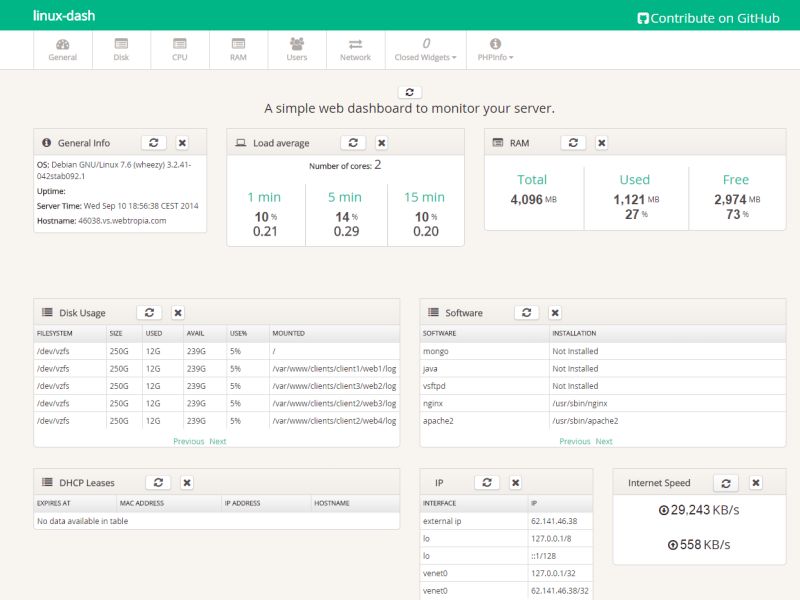The height and width of the screenshot is (600, 800).
Task: Click Next below the Disk Usage table
Action: pyautogui.click(x=217, y=440)
